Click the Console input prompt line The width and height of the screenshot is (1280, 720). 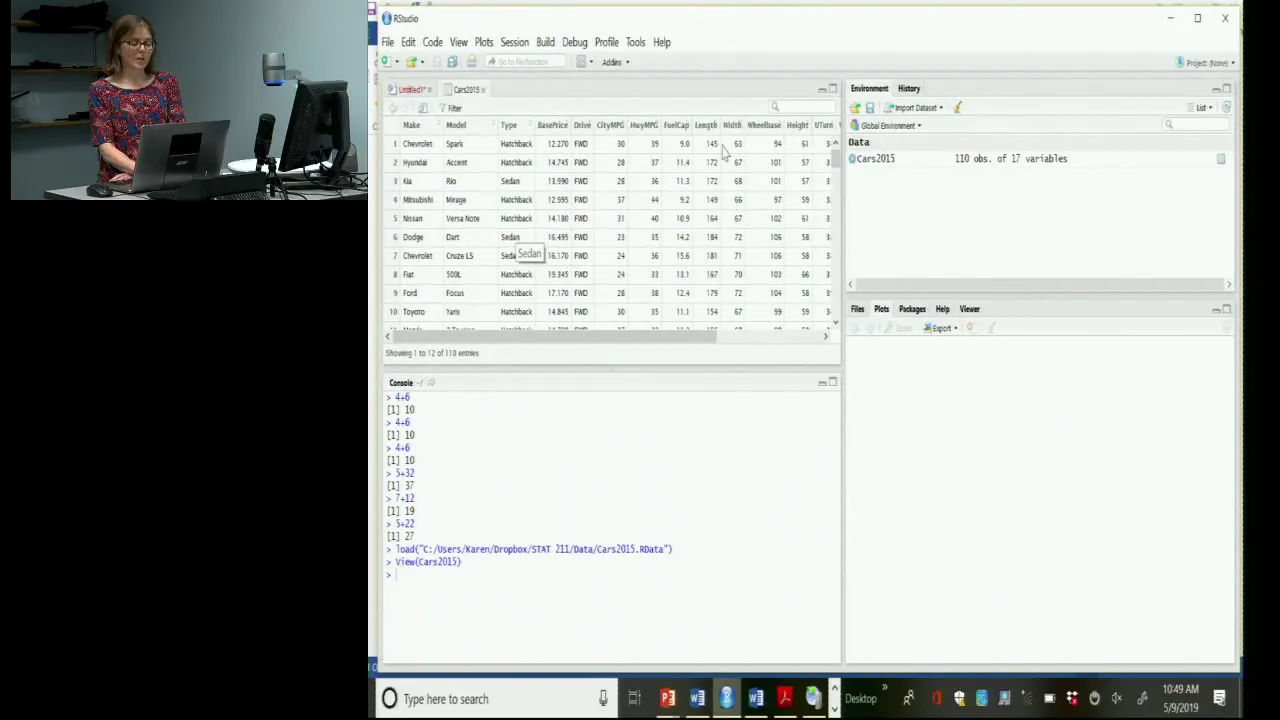point(610,575)
